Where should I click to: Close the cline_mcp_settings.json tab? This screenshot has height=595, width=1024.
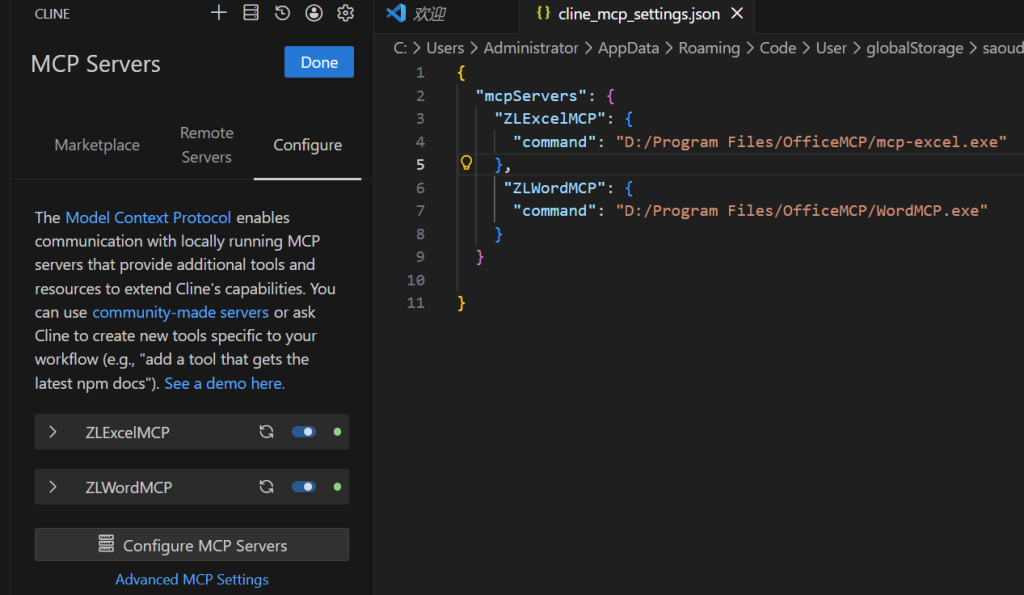(x=737, y=13)
